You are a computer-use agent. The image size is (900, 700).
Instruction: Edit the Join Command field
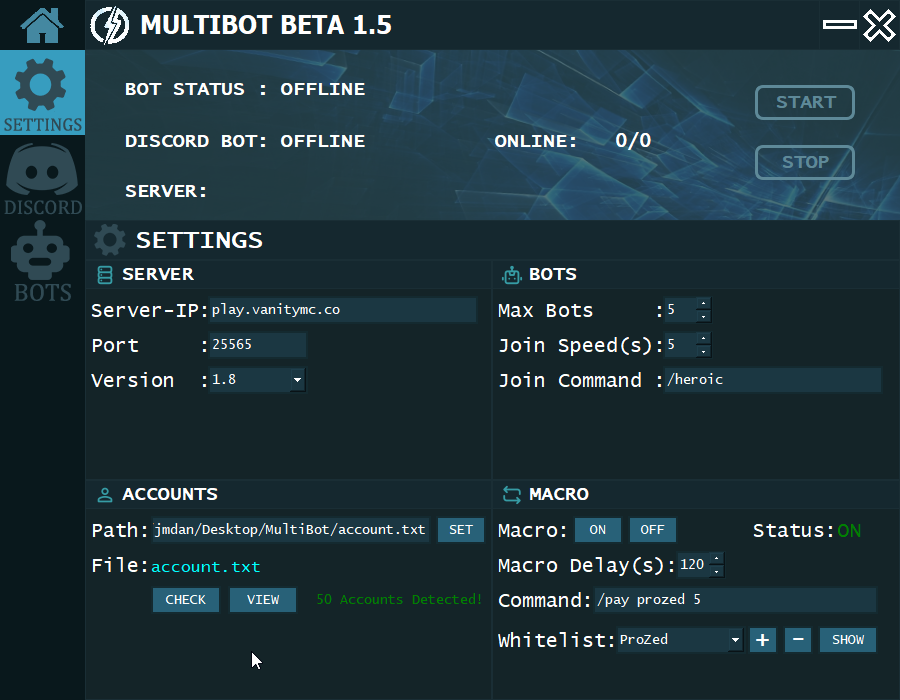click(773, 380)
